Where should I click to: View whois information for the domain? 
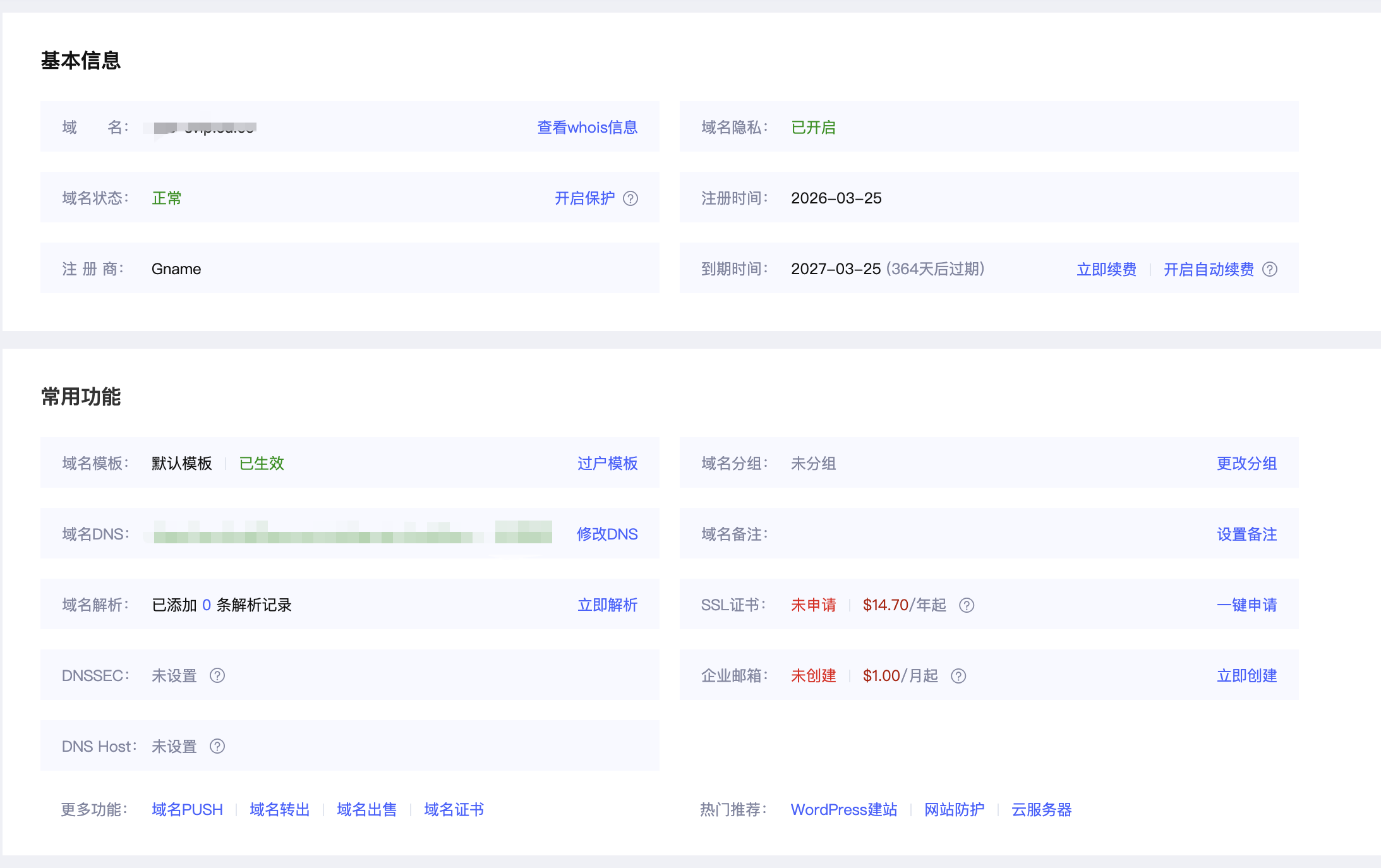[x=586, y=127]
